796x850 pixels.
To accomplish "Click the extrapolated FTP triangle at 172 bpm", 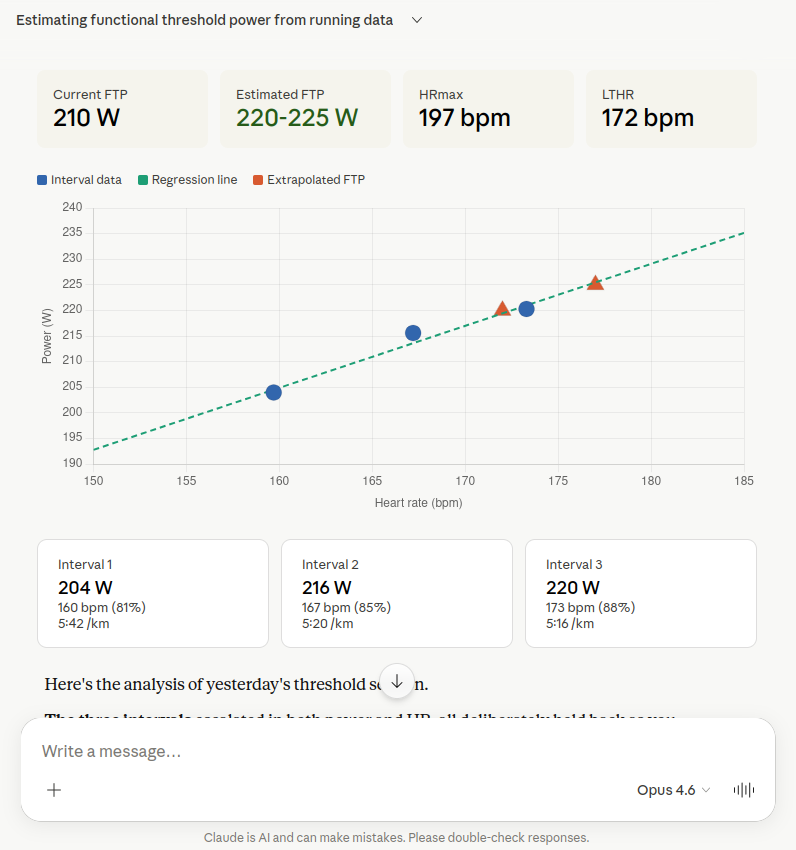I will pyautogui.click(x=502, y=309).
